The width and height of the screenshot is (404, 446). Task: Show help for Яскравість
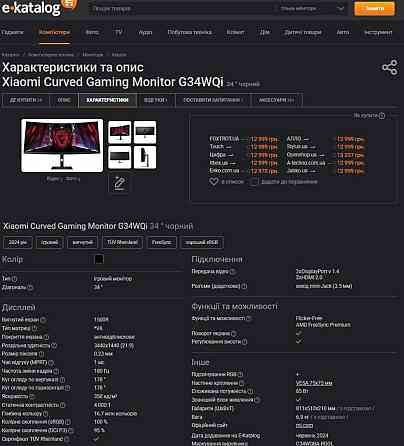point(32,396)
